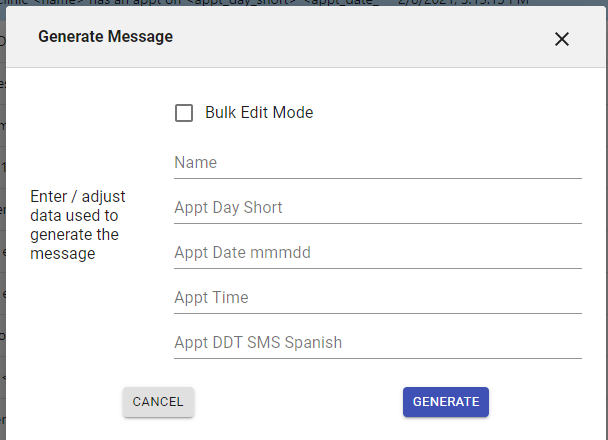Close the Generate Message dialog with X

coord(562,39)
